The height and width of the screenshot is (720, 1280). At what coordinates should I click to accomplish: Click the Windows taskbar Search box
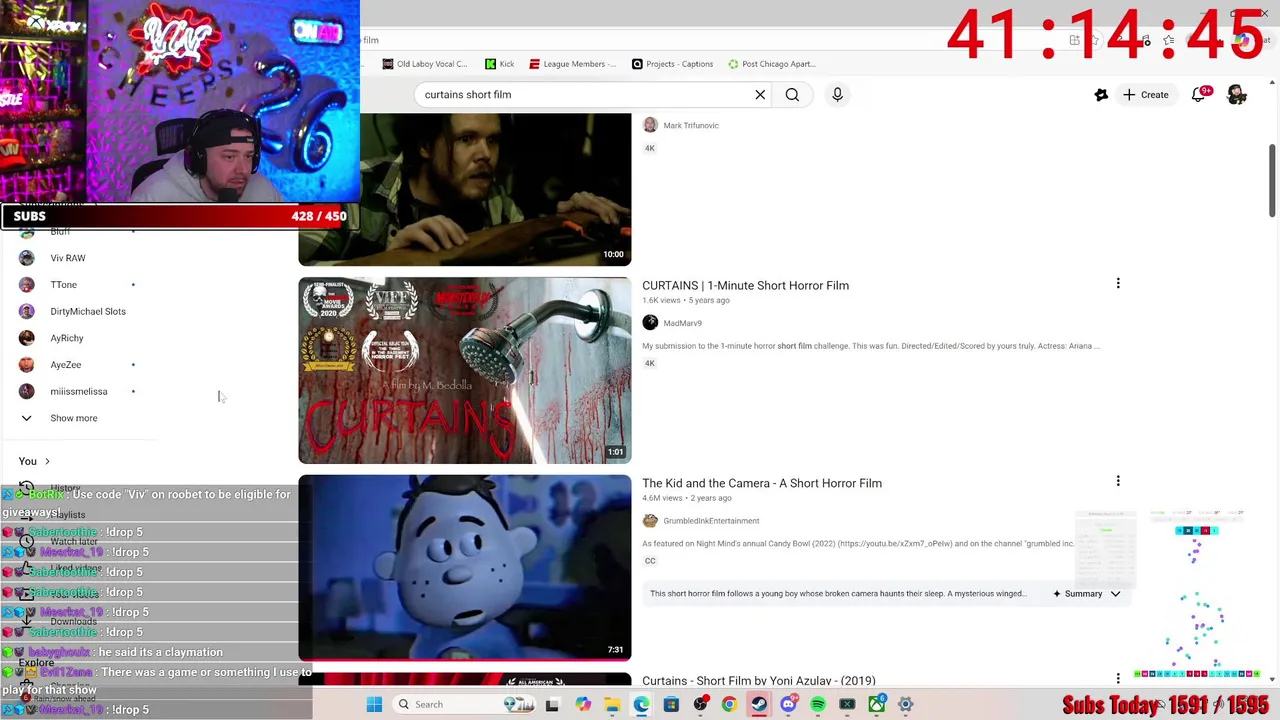(466, 705)
